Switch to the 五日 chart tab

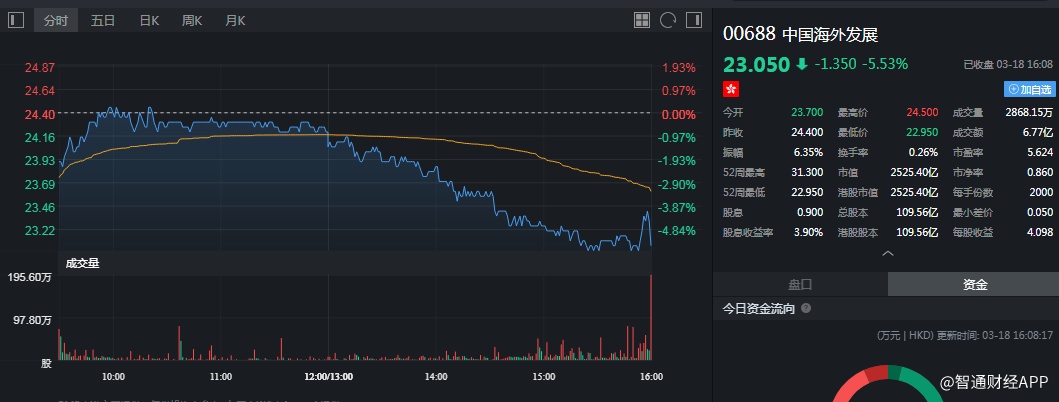coord(102,20)
